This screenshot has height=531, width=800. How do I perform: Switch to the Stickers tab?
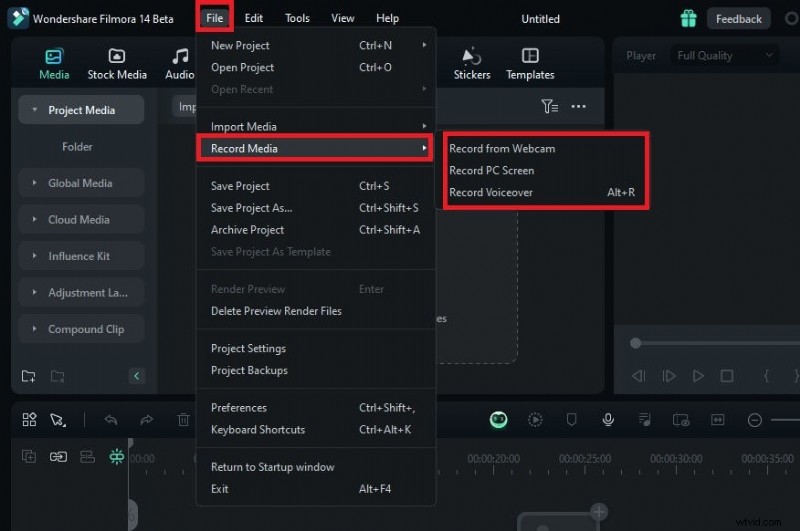click(x=472, y=64)
